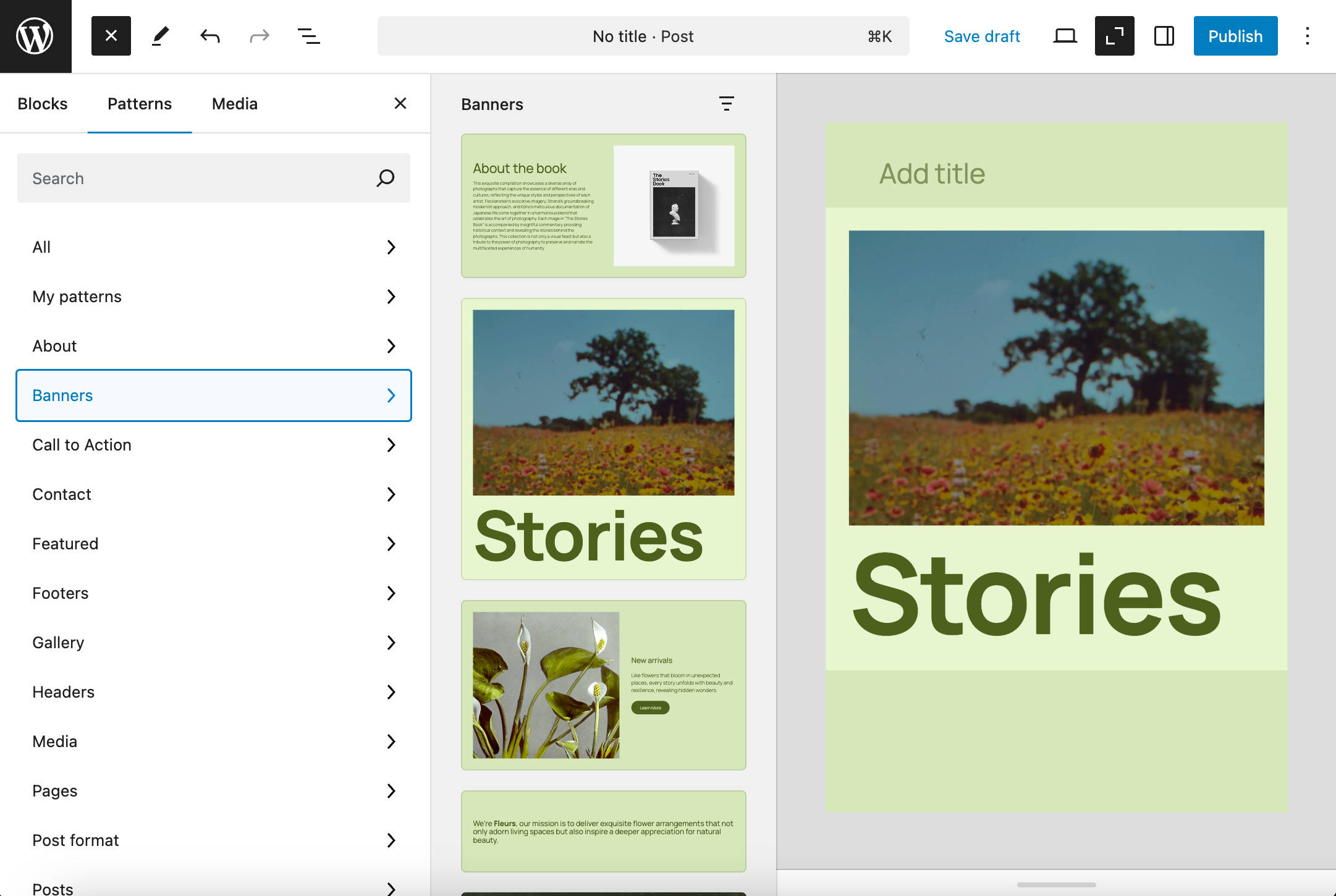
Task: Click the Undo arrow
Action: 209,36
